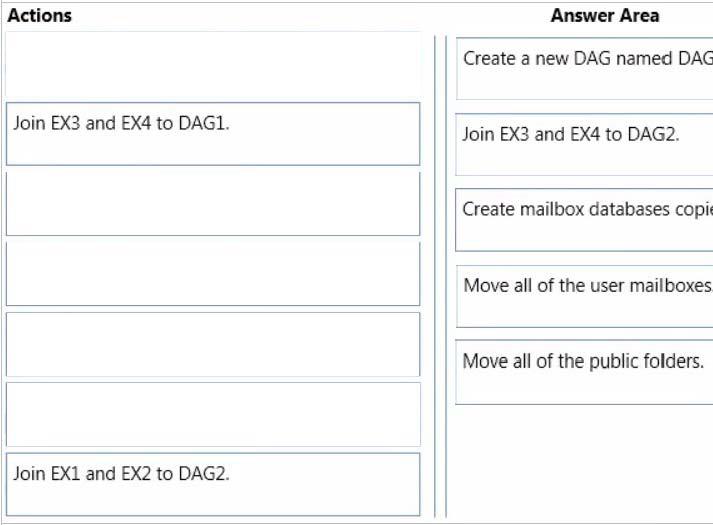Click the word 'DAG1' in the Actions list
The width and height of the screenshot is (713, 525).
click(x=204, y=123)
